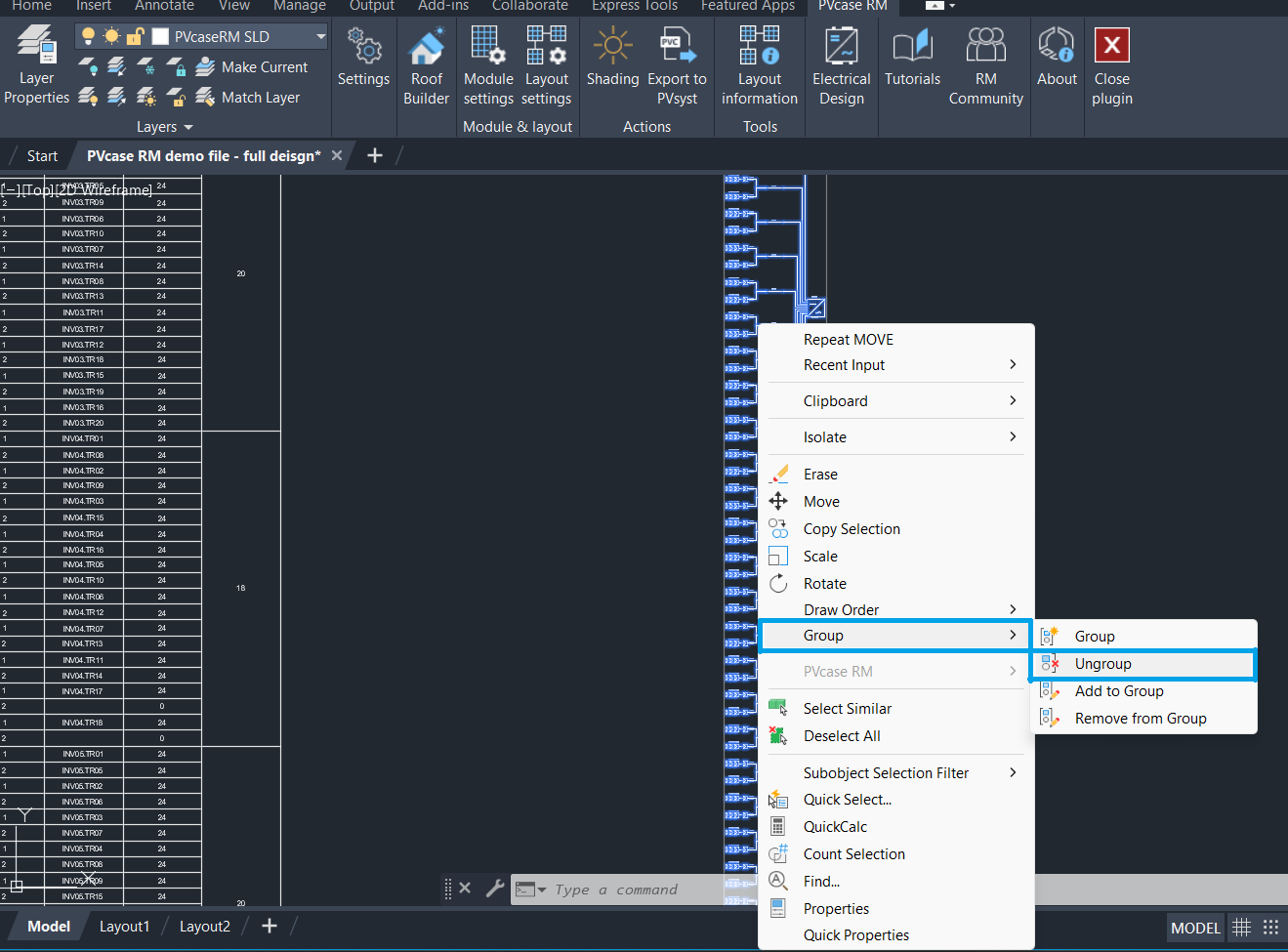This screenshot has height=952, width=1288.
Task: Expand Recent Input submenu
Action: pos(895,364)
